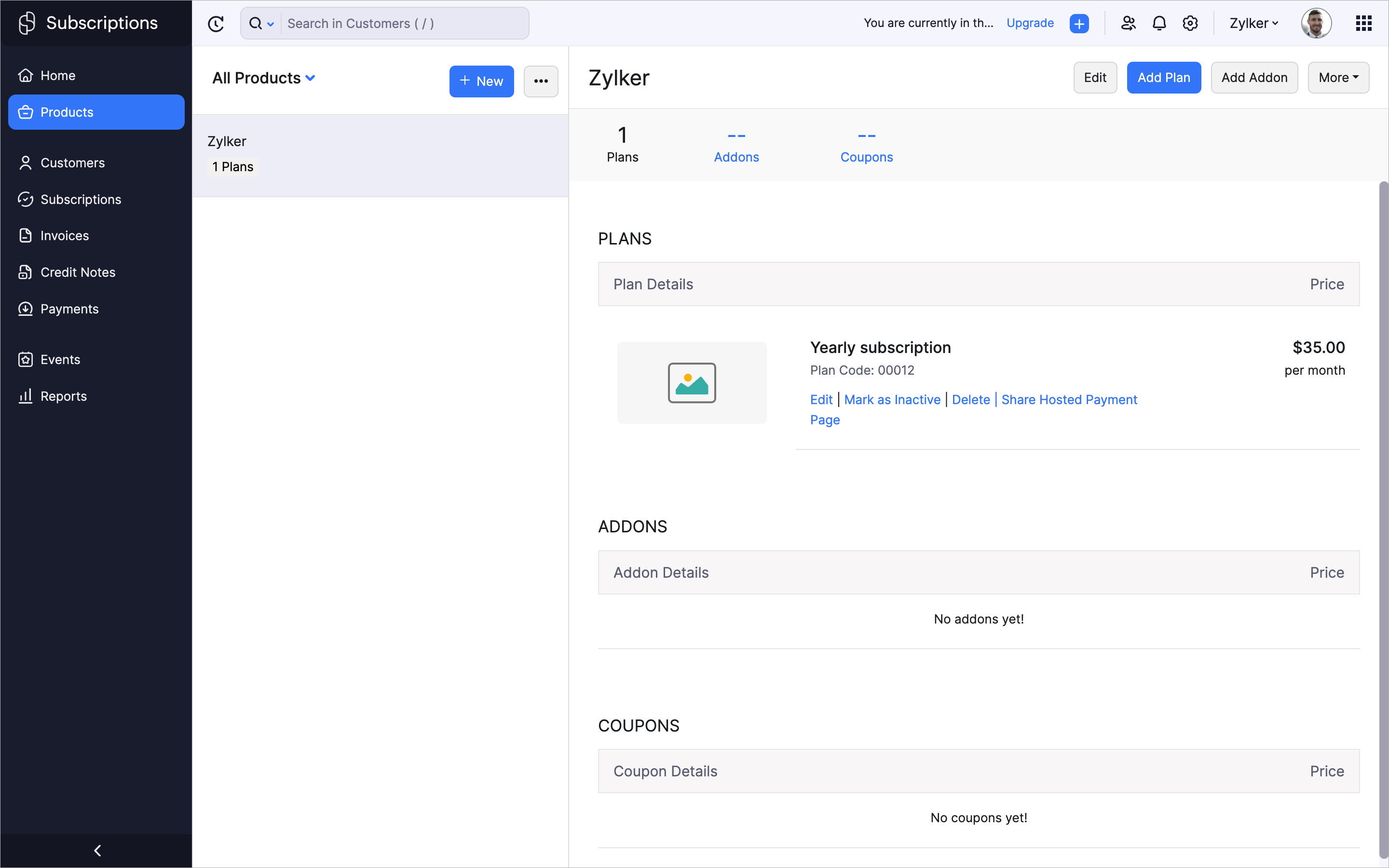Click the plan image placeholder thumbnail
The height and width of the screenshot is (868, 1389).
click(x=692, y=383)
